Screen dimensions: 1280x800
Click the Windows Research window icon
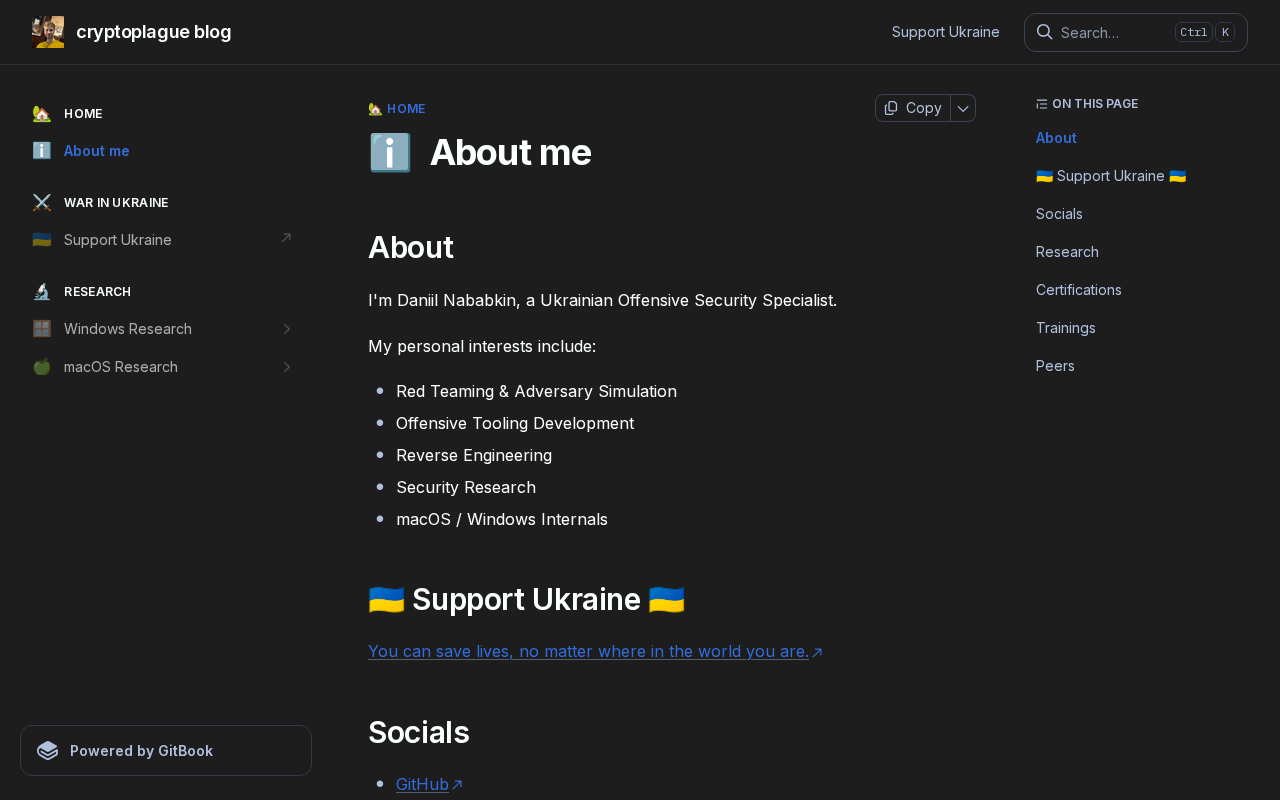click(42, 329)
